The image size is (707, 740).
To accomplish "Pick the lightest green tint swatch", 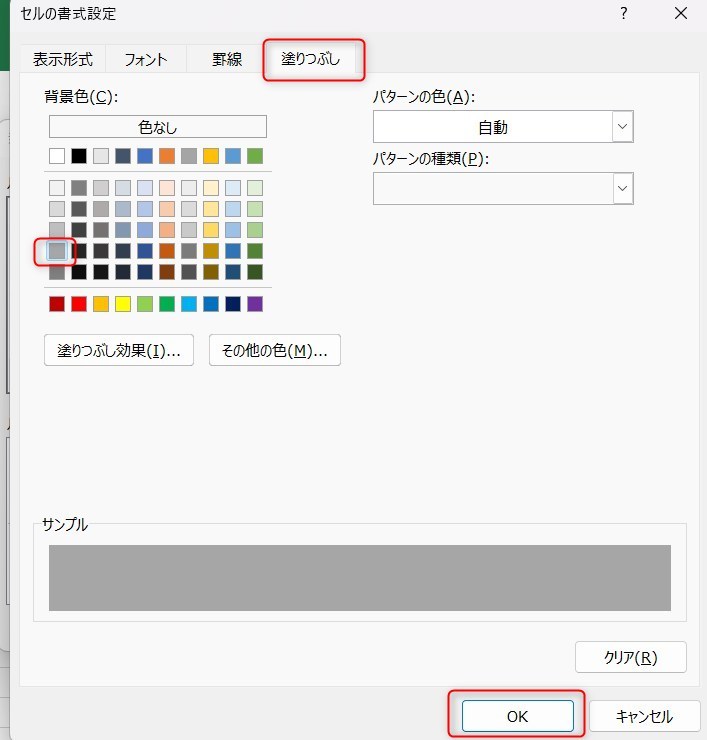I will click(255, 188).
